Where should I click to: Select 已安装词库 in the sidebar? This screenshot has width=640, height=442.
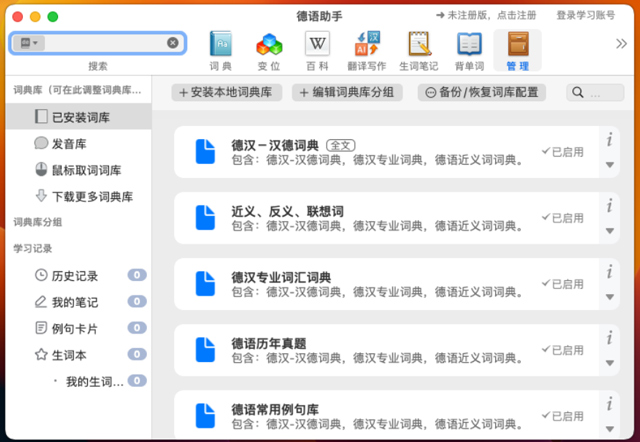(x=79, y=117)
